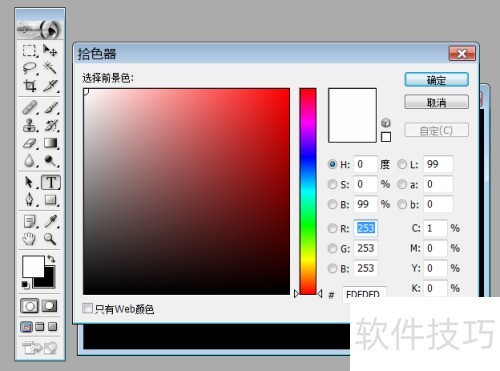Select the H hue radio button
This screenshot has height=371, width=500.
(x=332, y=164)
